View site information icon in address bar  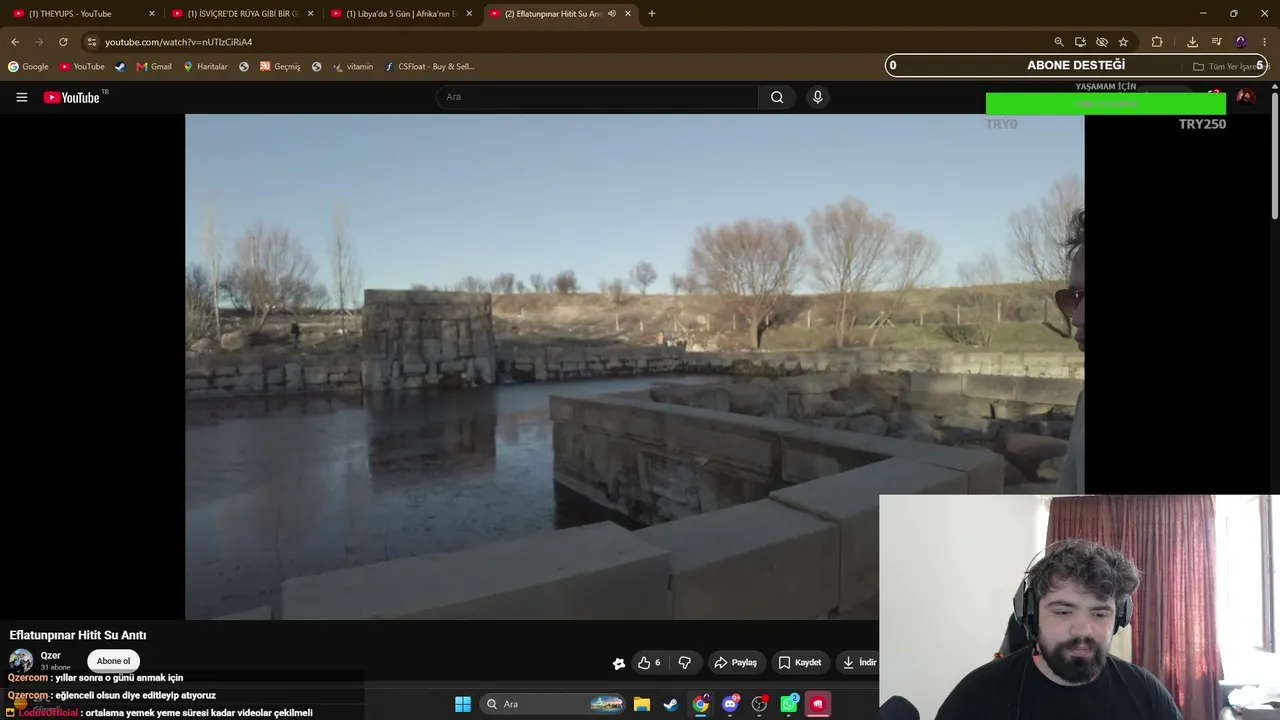[x=91, y=42]
